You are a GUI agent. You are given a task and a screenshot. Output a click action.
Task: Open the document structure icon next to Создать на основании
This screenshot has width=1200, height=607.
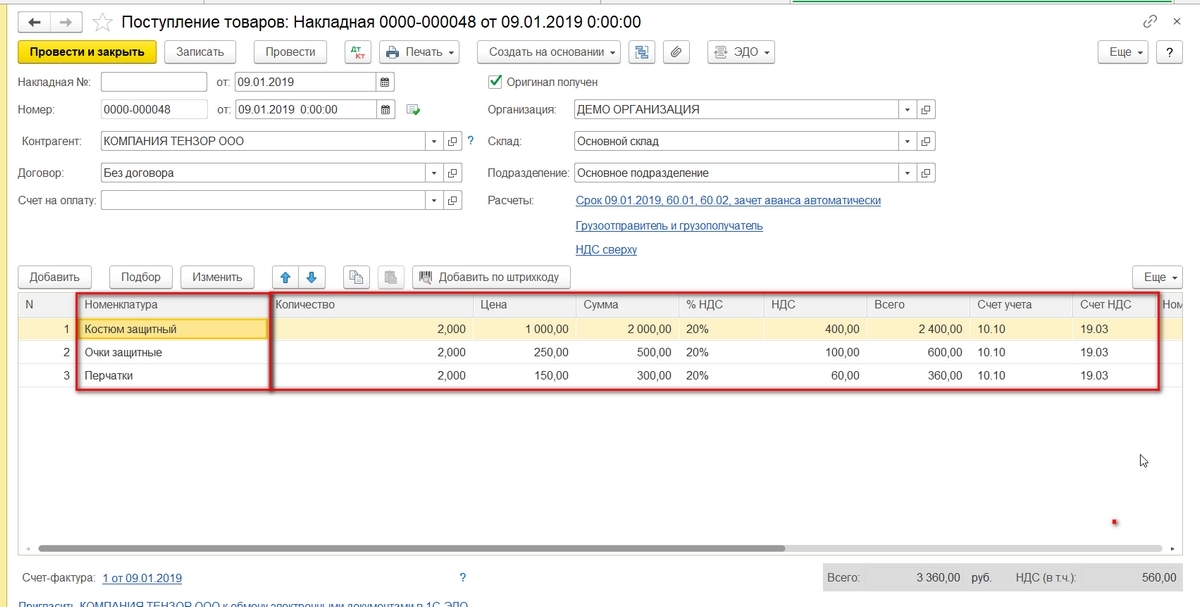tap(642, 52)
